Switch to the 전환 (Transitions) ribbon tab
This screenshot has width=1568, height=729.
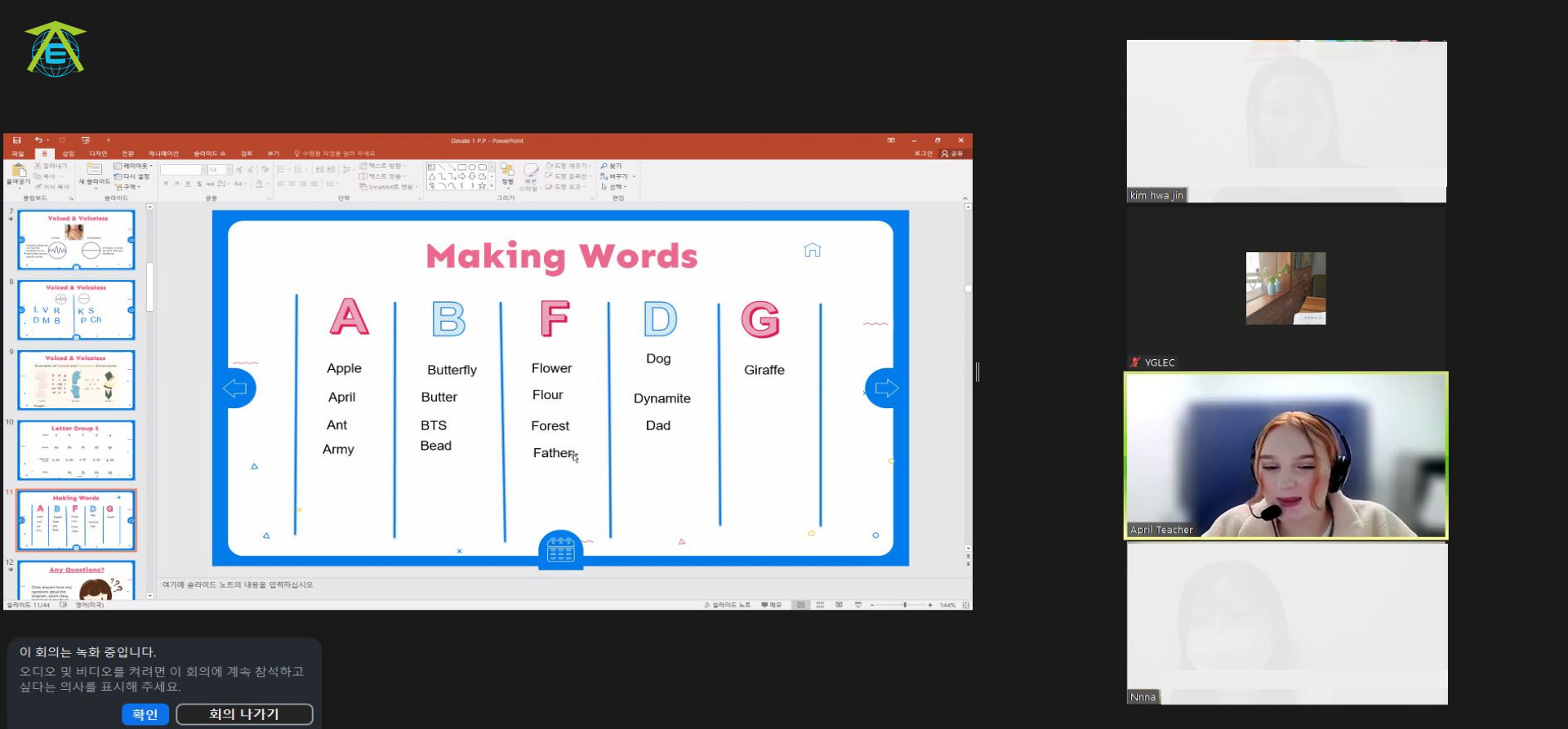[x=128, y=153]
